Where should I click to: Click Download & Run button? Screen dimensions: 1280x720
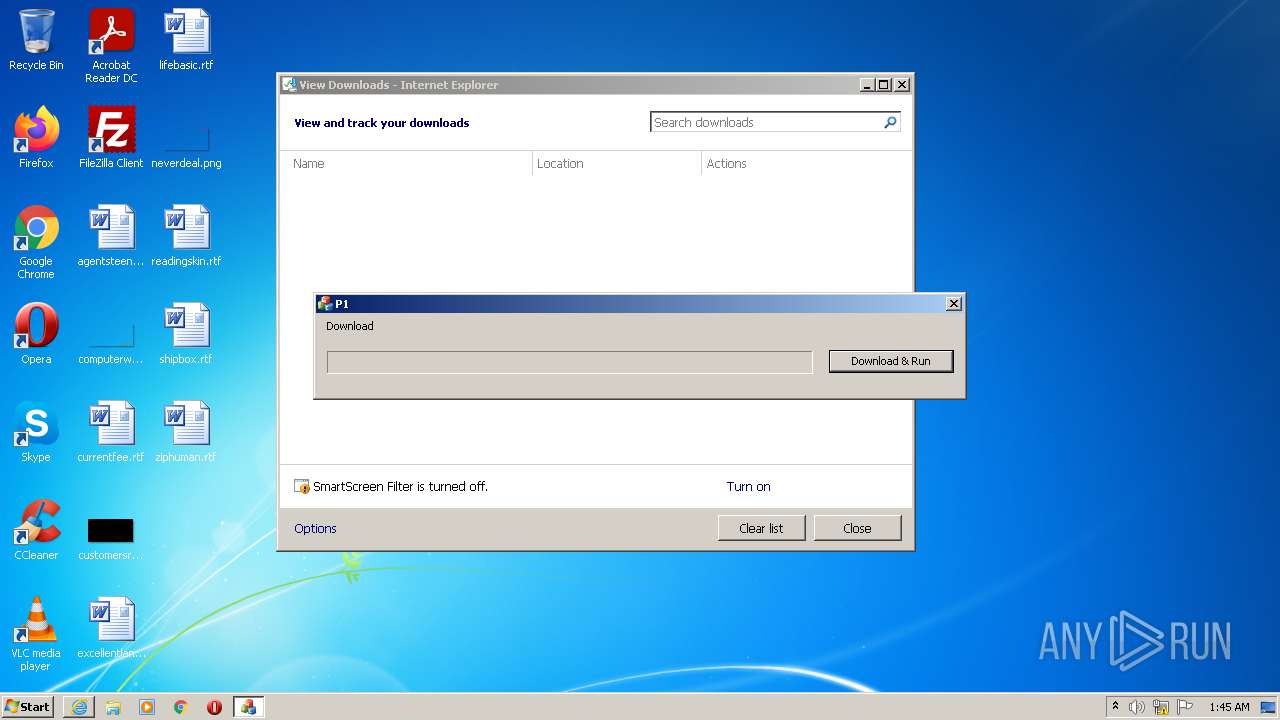(x=891, y=361)
